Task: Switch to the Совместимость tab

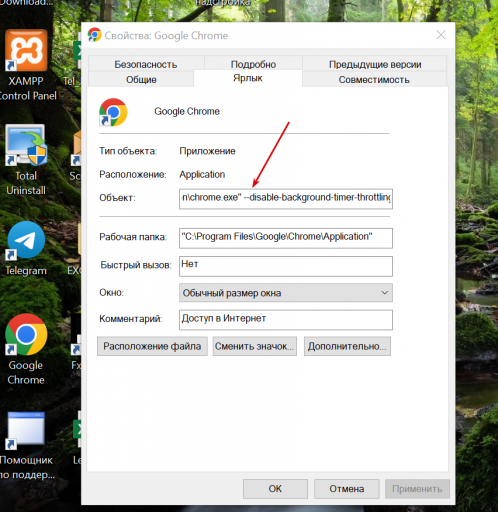Action: pyautogui.click(x=374, y=79)
